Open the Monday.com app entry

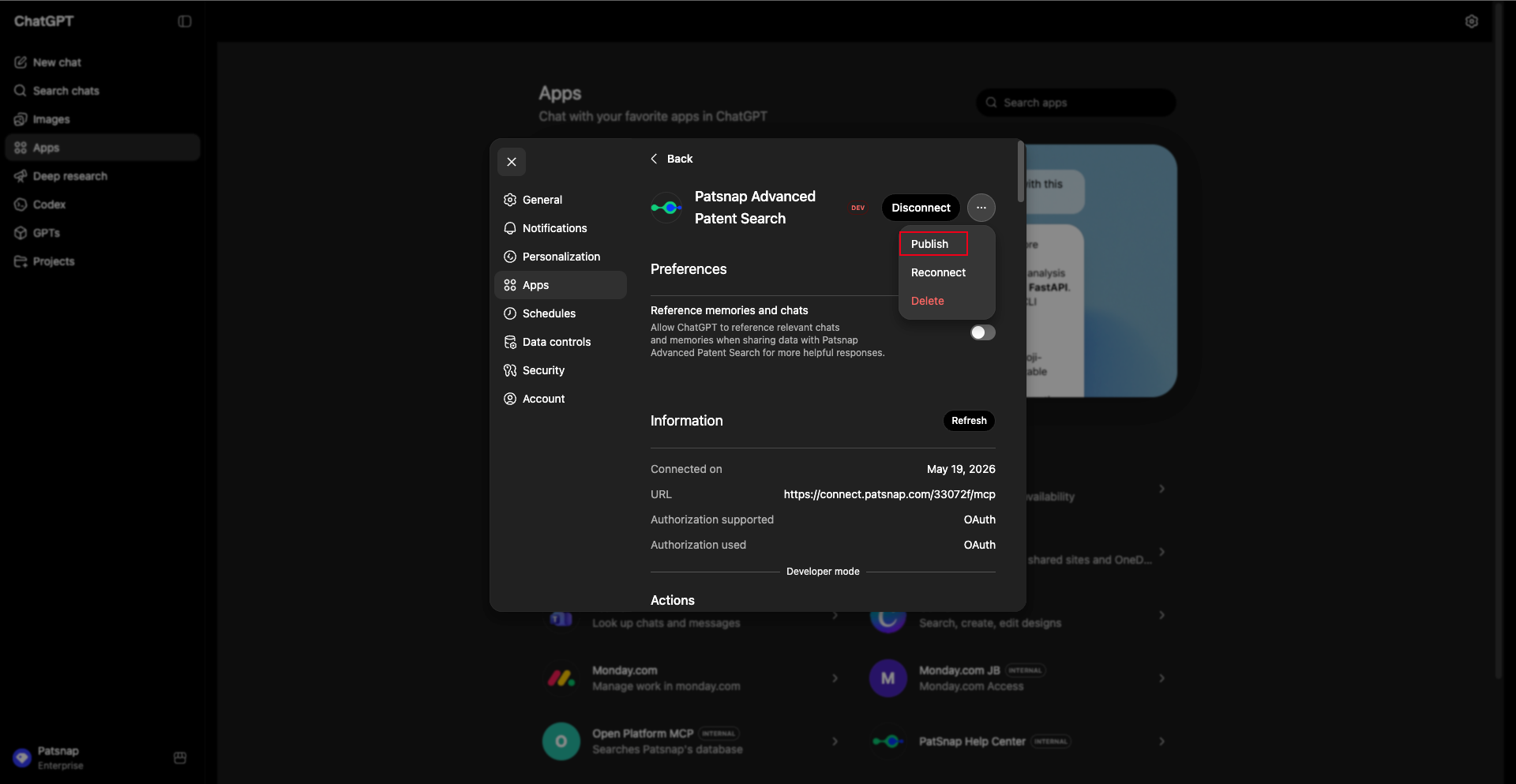click(692, 678)
